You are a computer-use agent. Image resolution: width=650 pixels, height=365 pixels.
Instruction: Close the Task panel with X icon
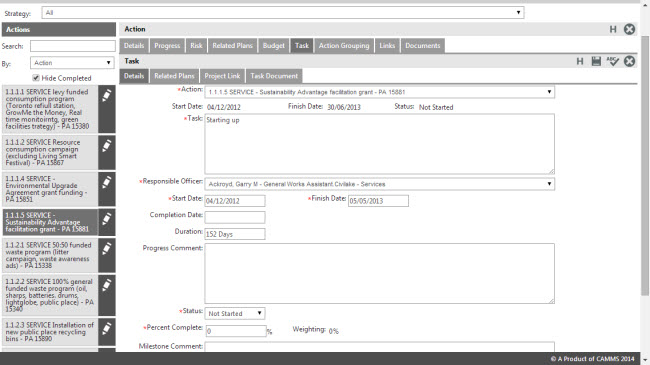[629, 61]
